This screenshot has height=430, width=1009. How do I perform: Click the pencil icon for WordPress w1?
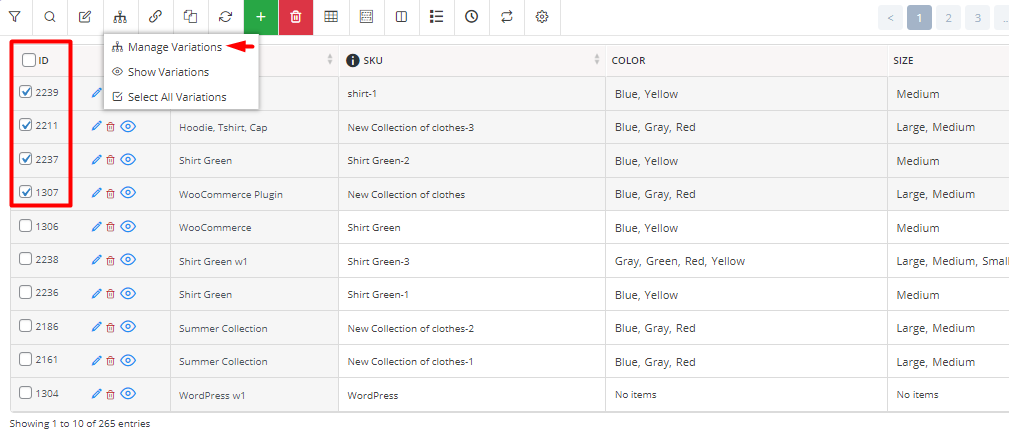coord(97,393)
